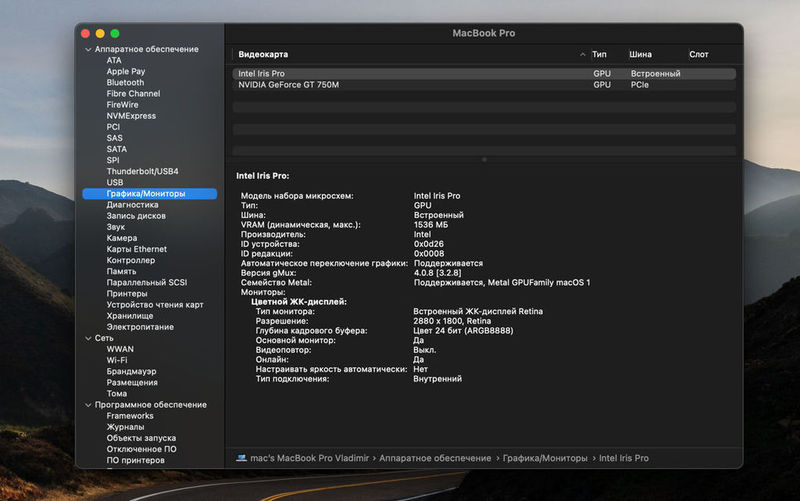
Task: Open Thunderbolt/USB4 information
Action: coord(142,171)
